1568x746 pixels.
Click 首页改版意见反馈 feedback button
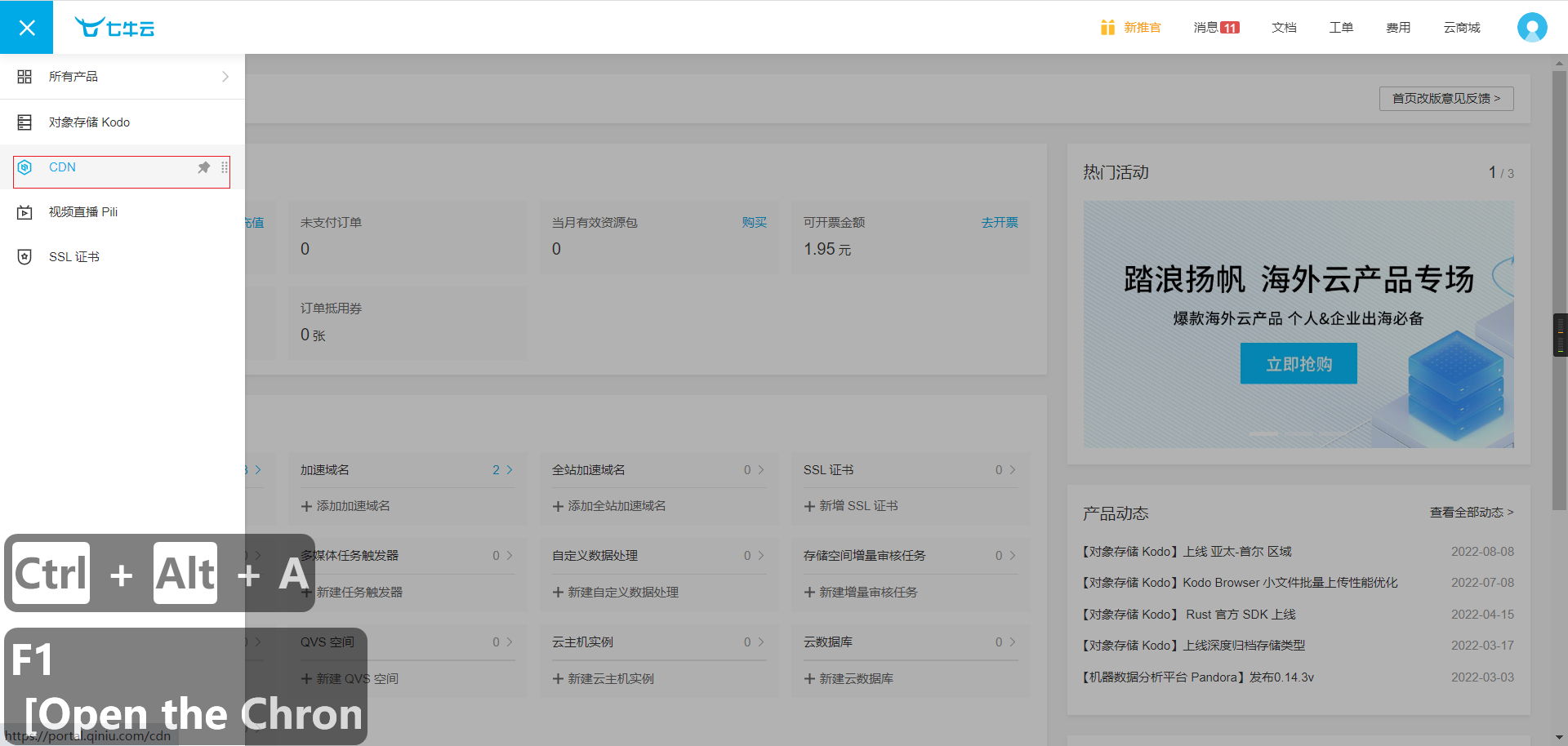(x=1446, y=99)
